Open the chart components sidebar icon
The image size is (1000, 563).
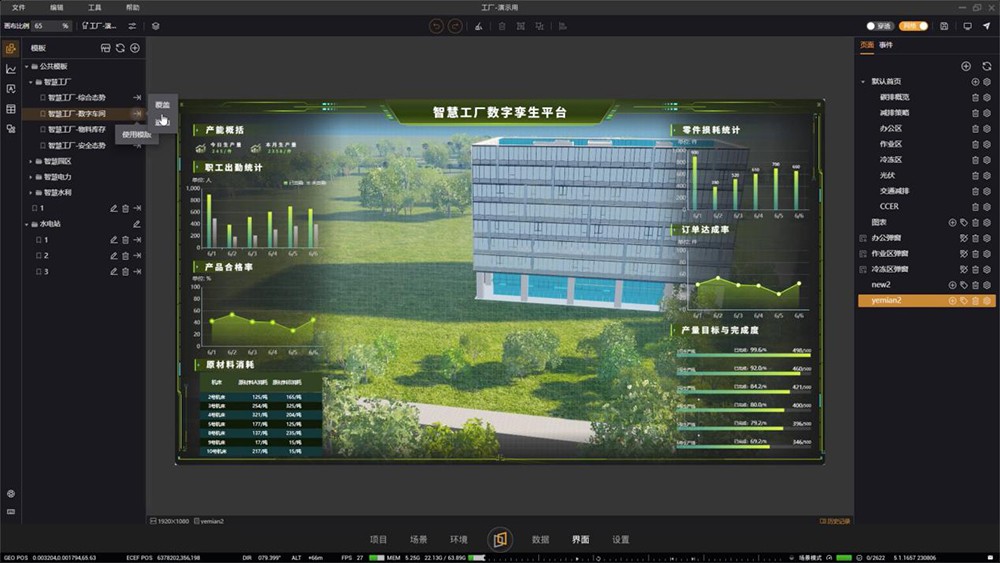11,69
